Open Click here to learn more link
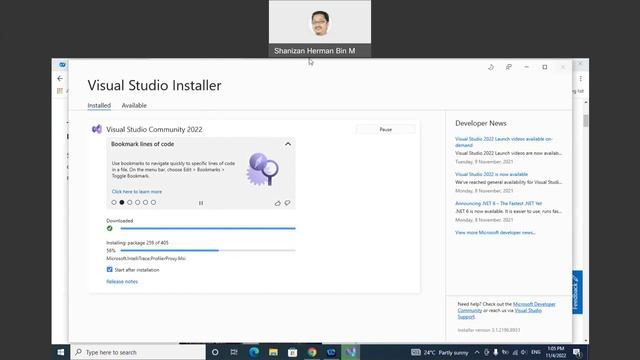The image size is (640, 360). [x=137, y=191]
